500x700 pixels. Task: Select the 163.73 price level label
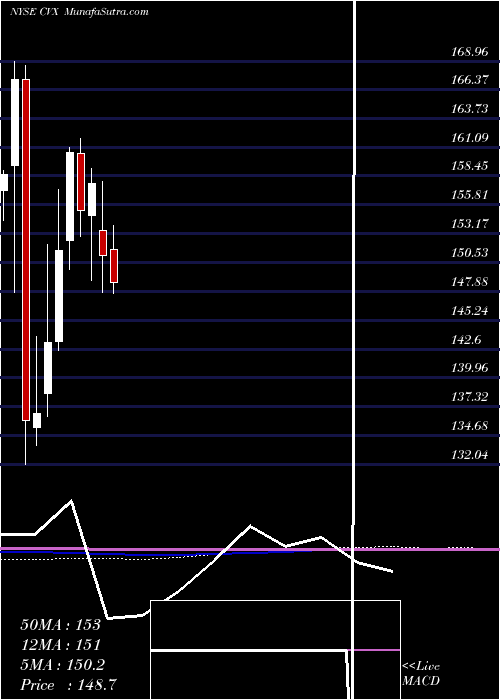[470, 108]
